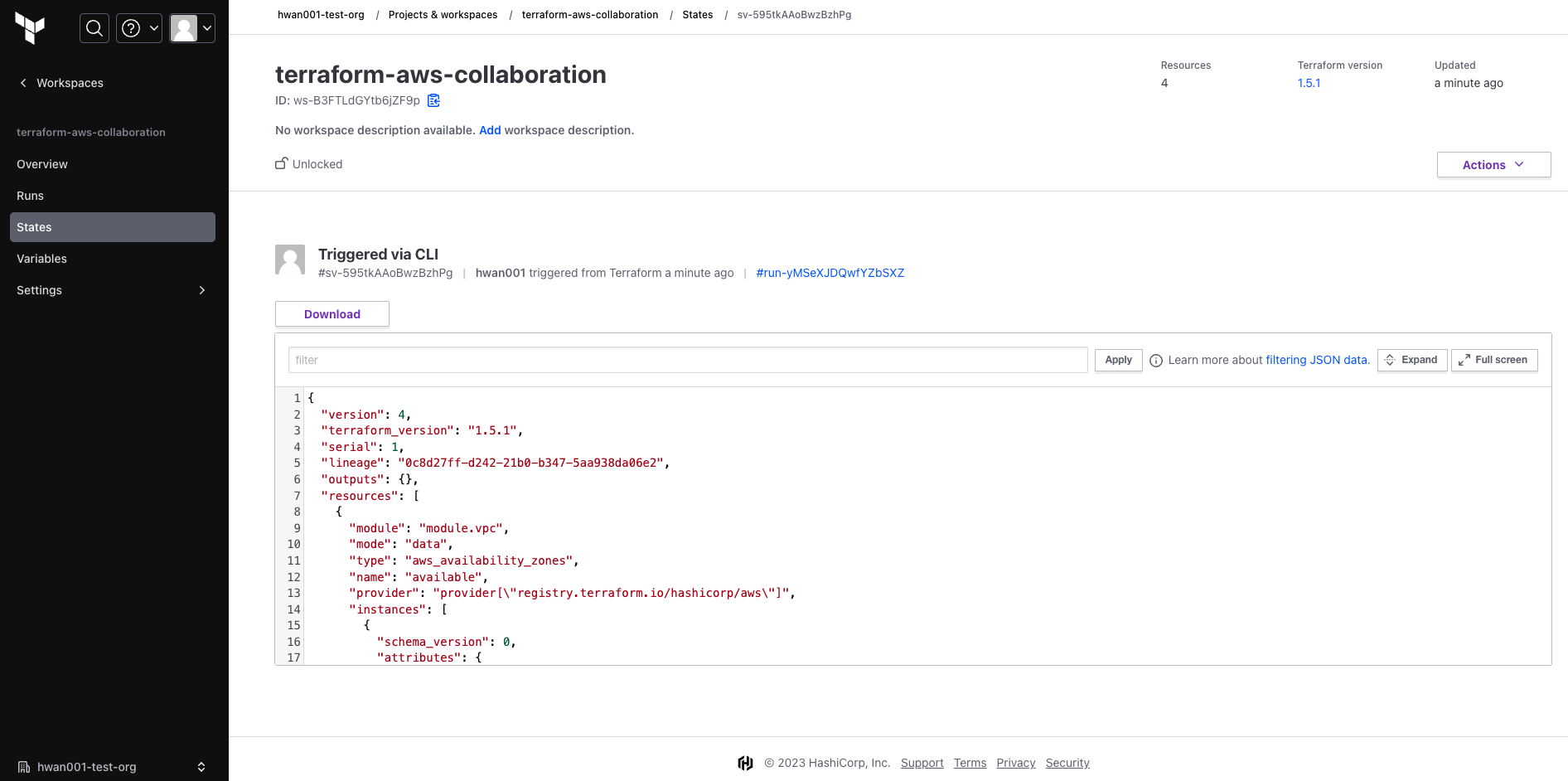Open the Overview sidebar item
Viewport: 1568px width, 781px height.
coord(113,164)
